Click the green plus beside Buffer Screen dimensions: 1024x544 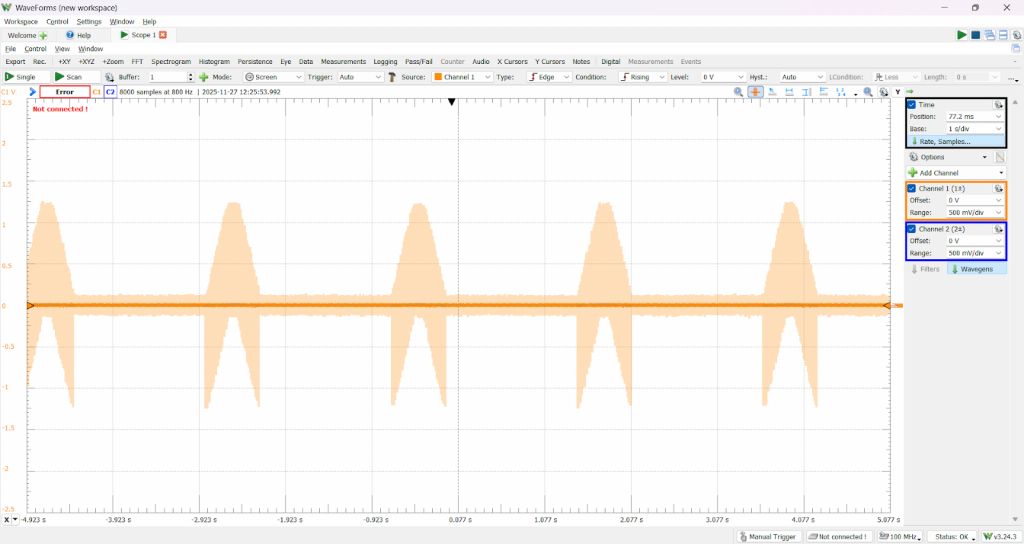204,77
